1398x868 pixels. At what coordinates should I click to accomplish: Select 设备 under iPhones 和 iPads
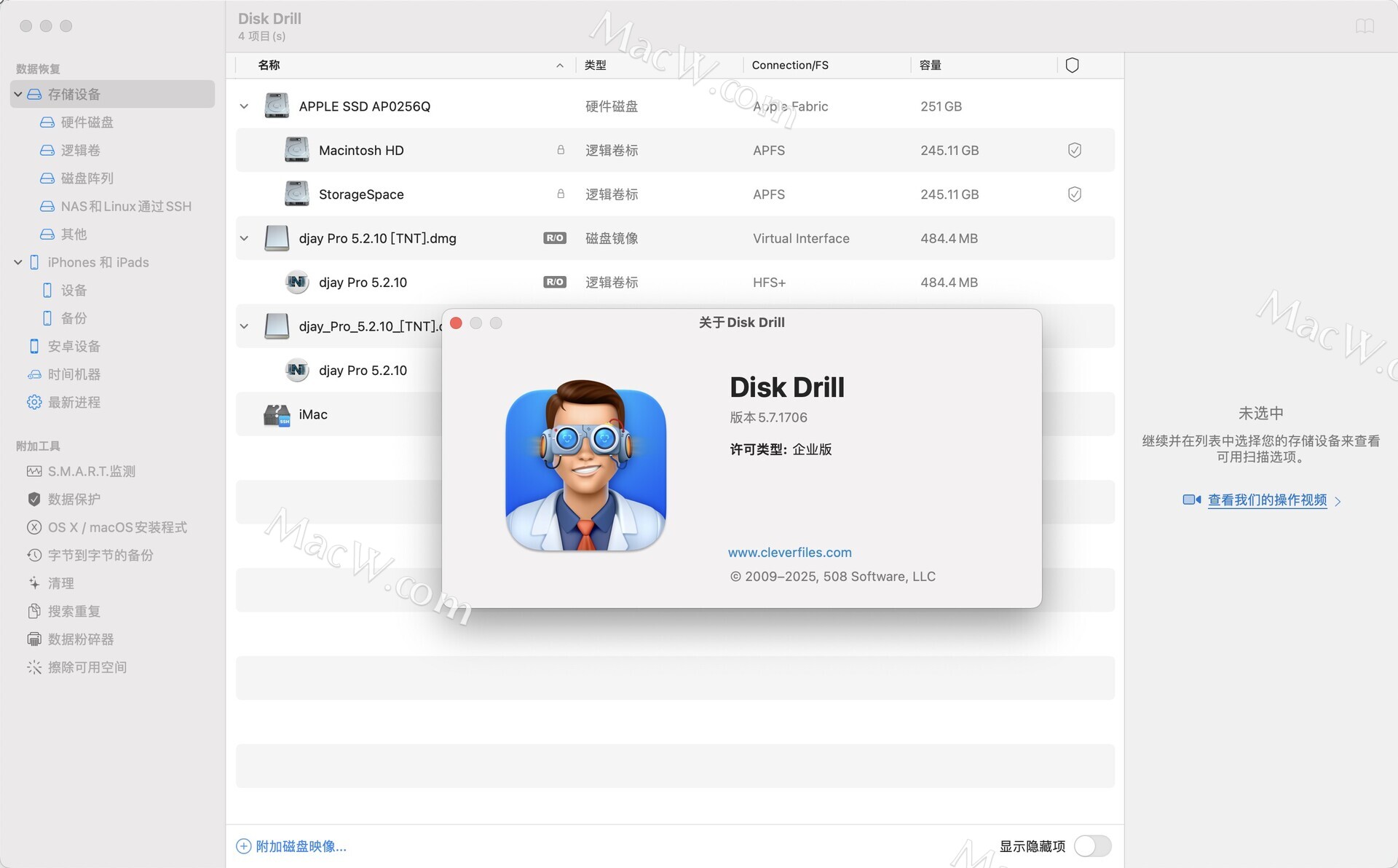(74, 290)
